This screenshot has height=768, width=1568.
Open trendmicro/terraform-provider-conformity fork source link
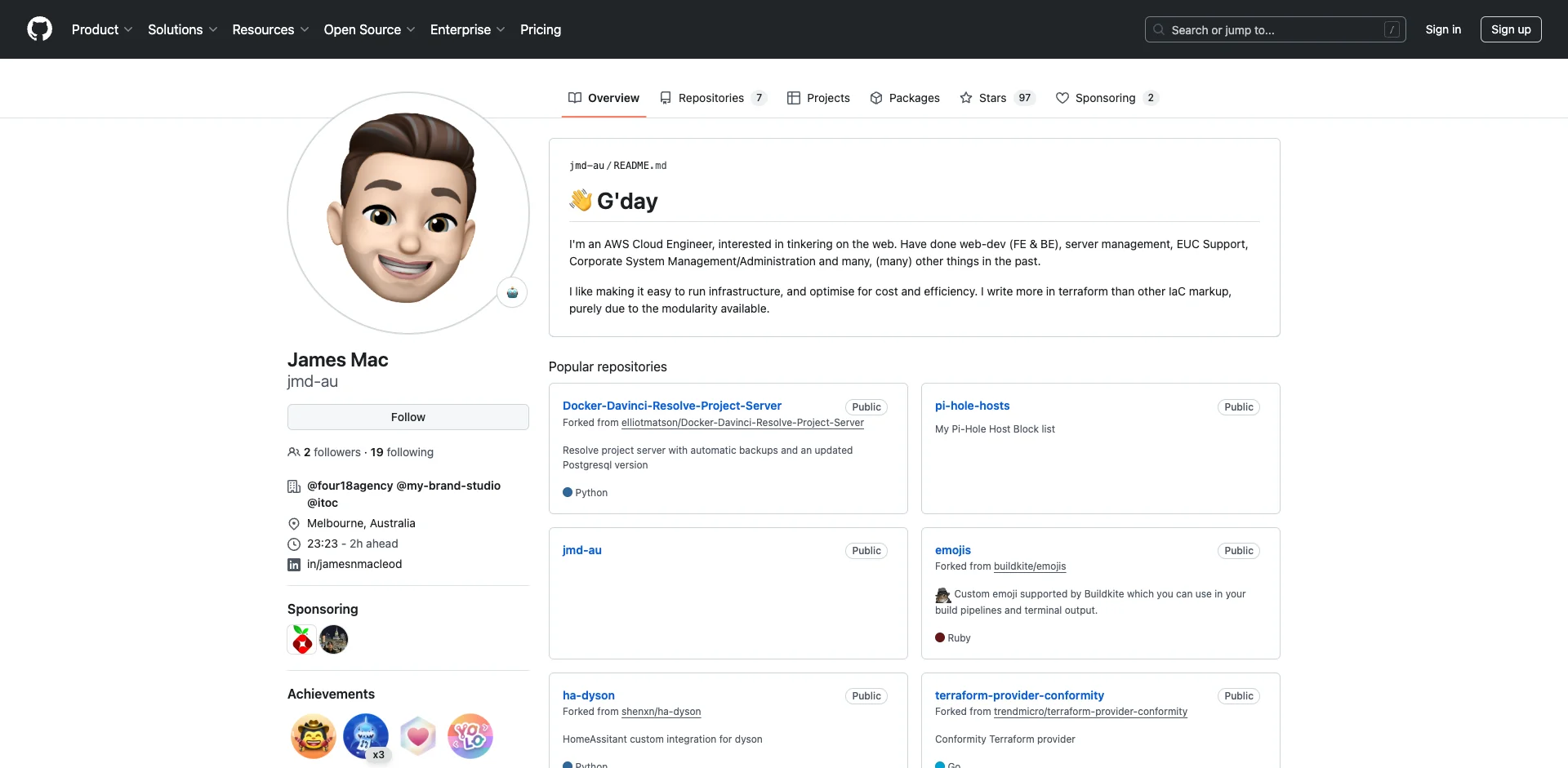tap(1090, 712)
